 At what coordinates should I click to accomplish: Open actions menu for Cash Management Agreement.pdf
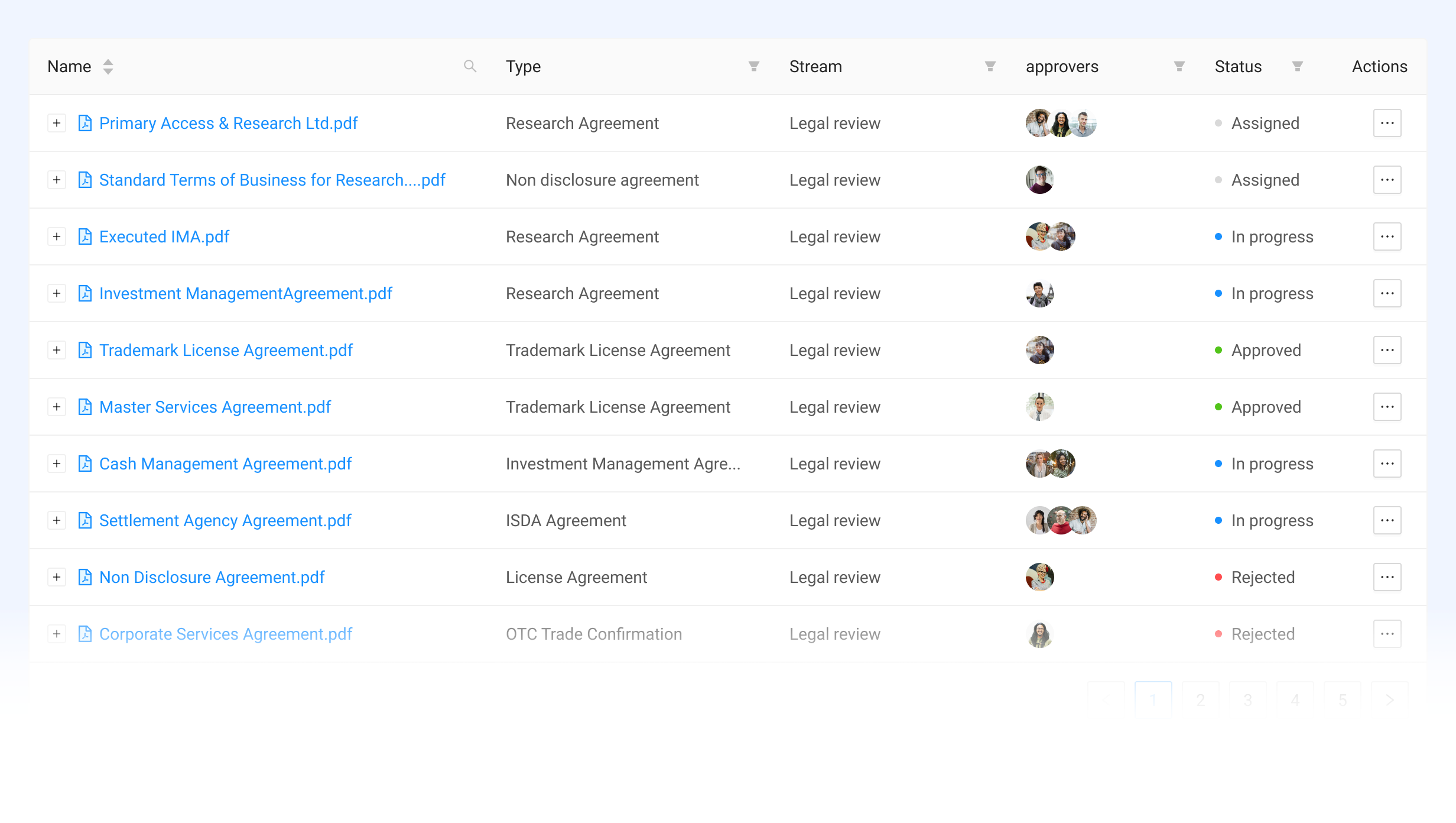[1387, 464]
